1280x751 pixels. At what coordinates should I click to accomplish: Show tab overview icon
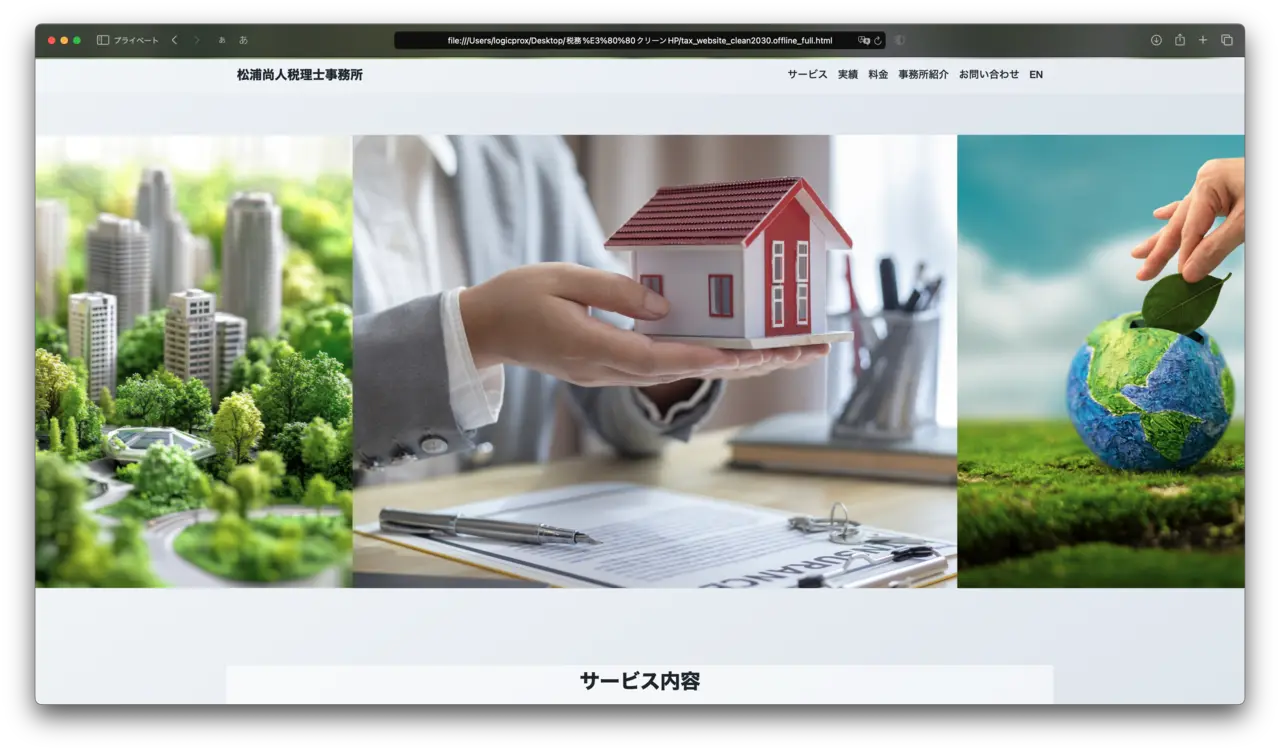(1227, 40)
